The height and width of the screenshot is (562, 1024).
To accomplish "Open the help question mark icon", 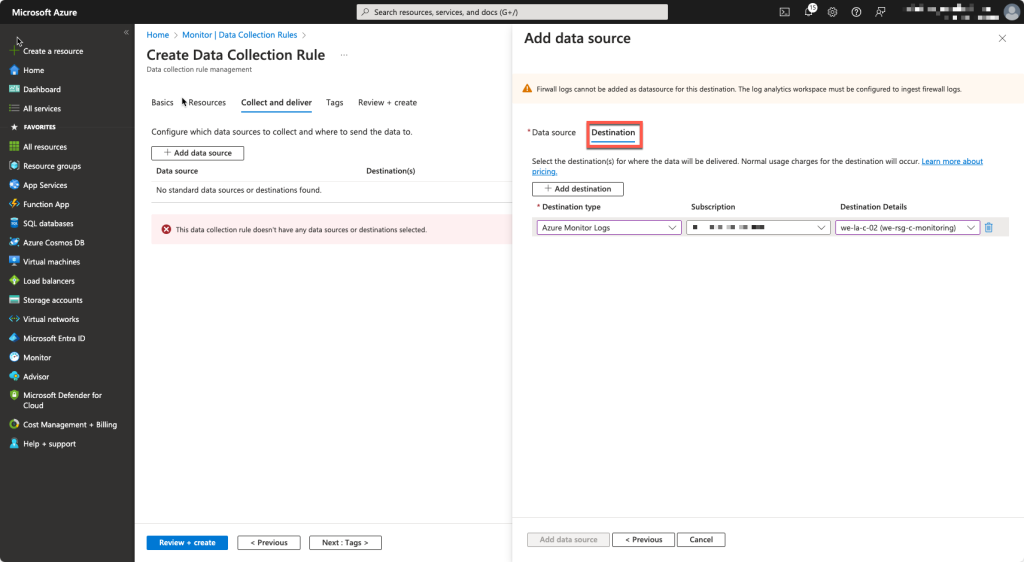I will [856, 12].
